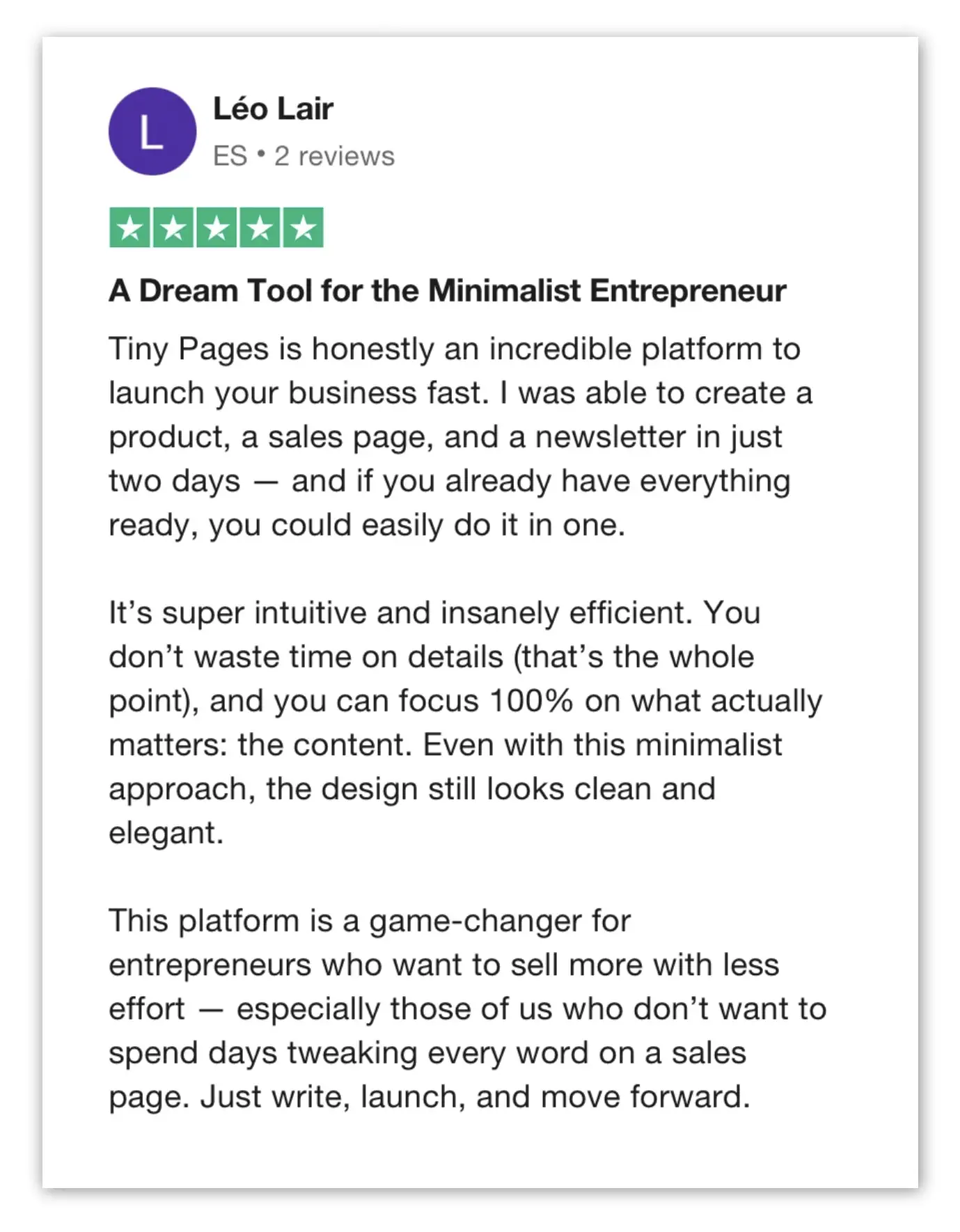Click the third (middle) rating star
Viewport: 960px width, 1232px height.
point(217,228)
